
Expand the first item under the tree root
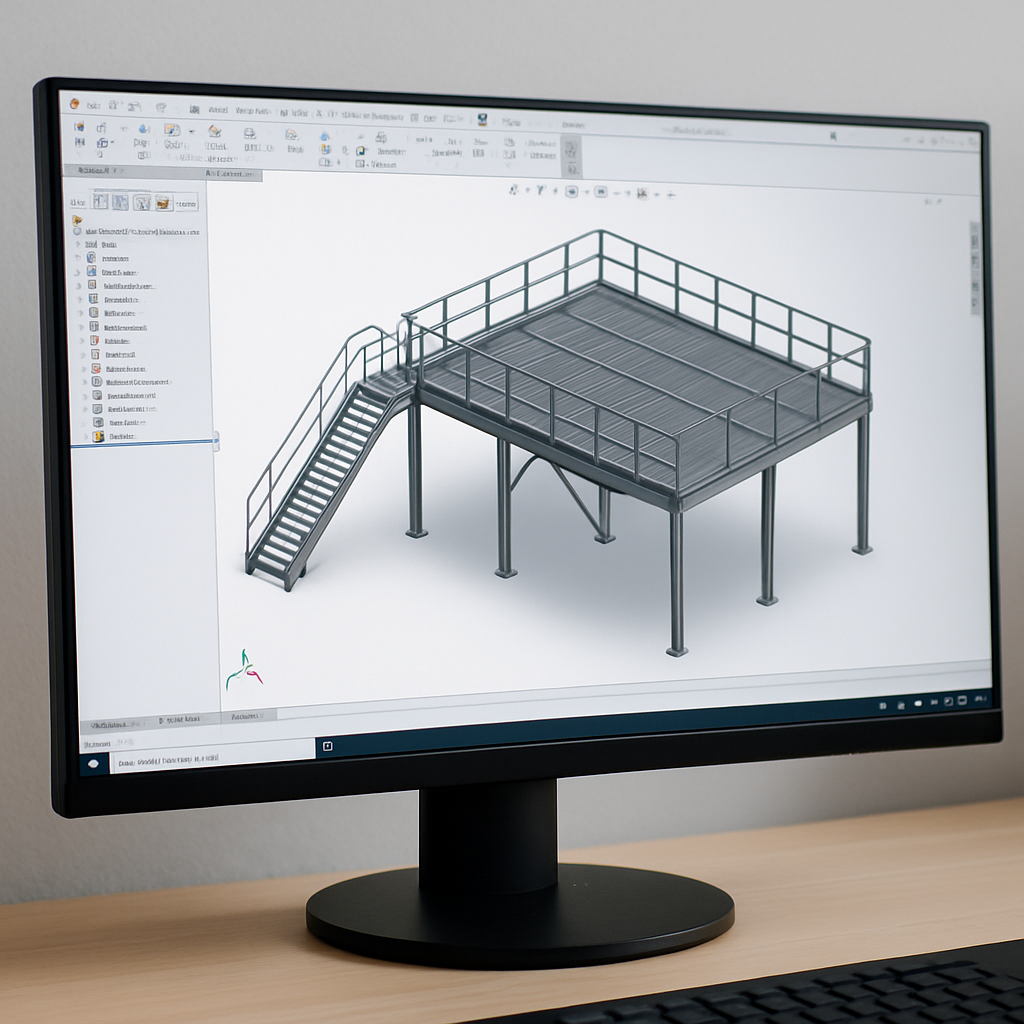(x=79, y=244)
